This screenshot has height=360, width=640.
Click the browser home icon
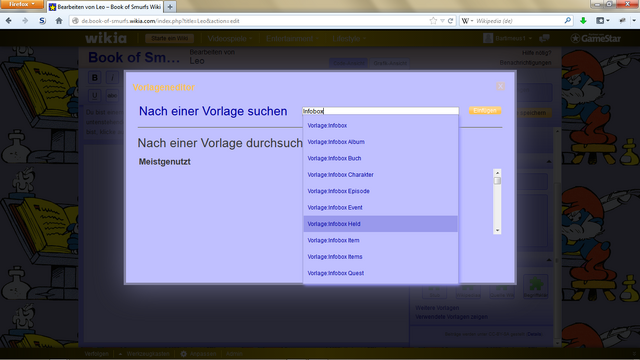59,20
